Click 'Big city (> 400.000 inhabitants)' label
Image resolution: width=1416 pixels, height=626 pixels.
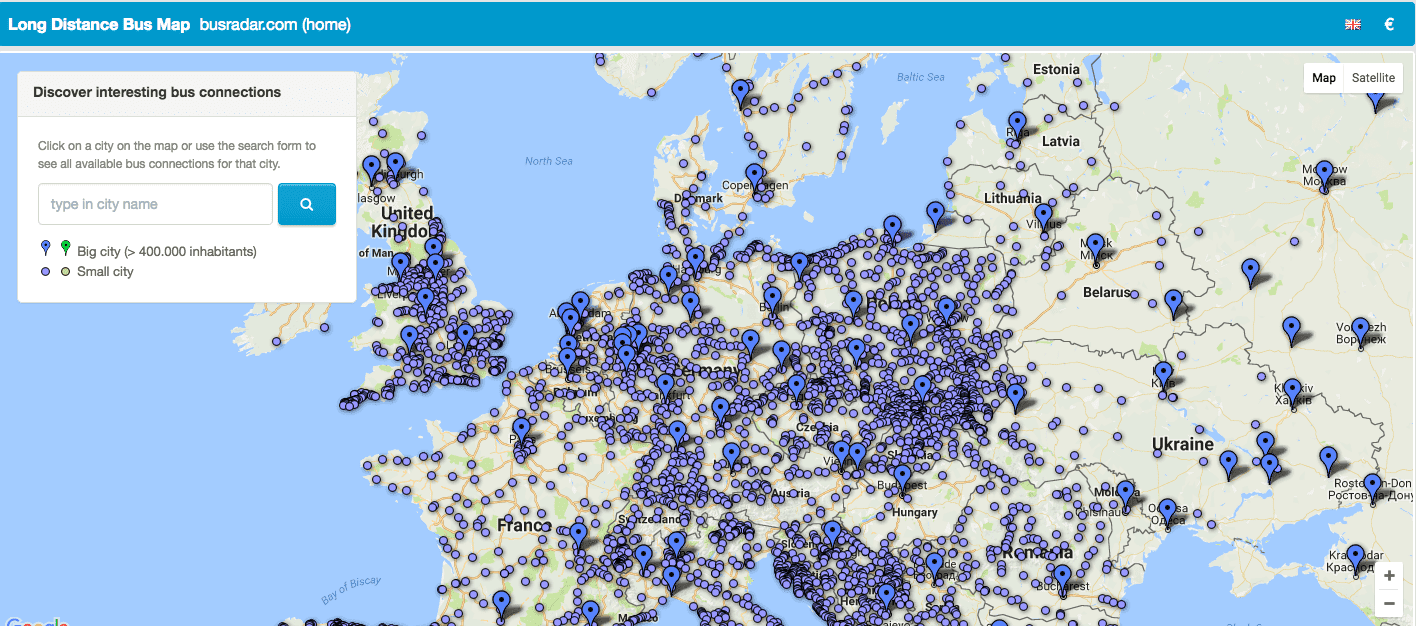coord(167,251)
